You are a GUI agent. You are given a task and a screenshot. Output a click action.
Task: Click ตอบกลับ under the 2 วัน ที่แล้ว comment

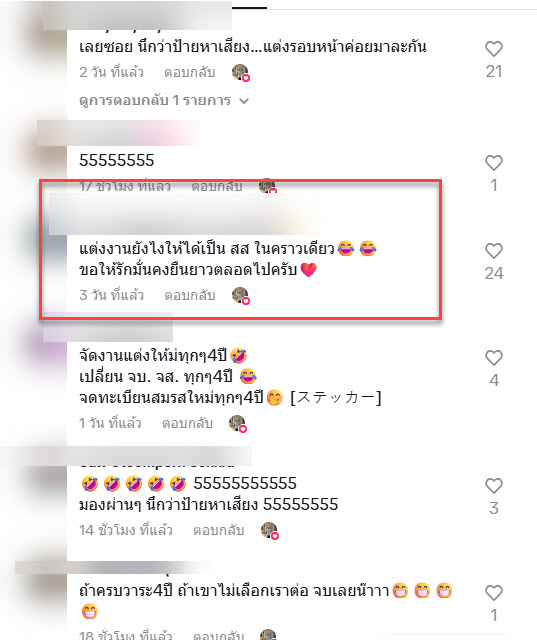pyautogui.click(x=189, y=72)
